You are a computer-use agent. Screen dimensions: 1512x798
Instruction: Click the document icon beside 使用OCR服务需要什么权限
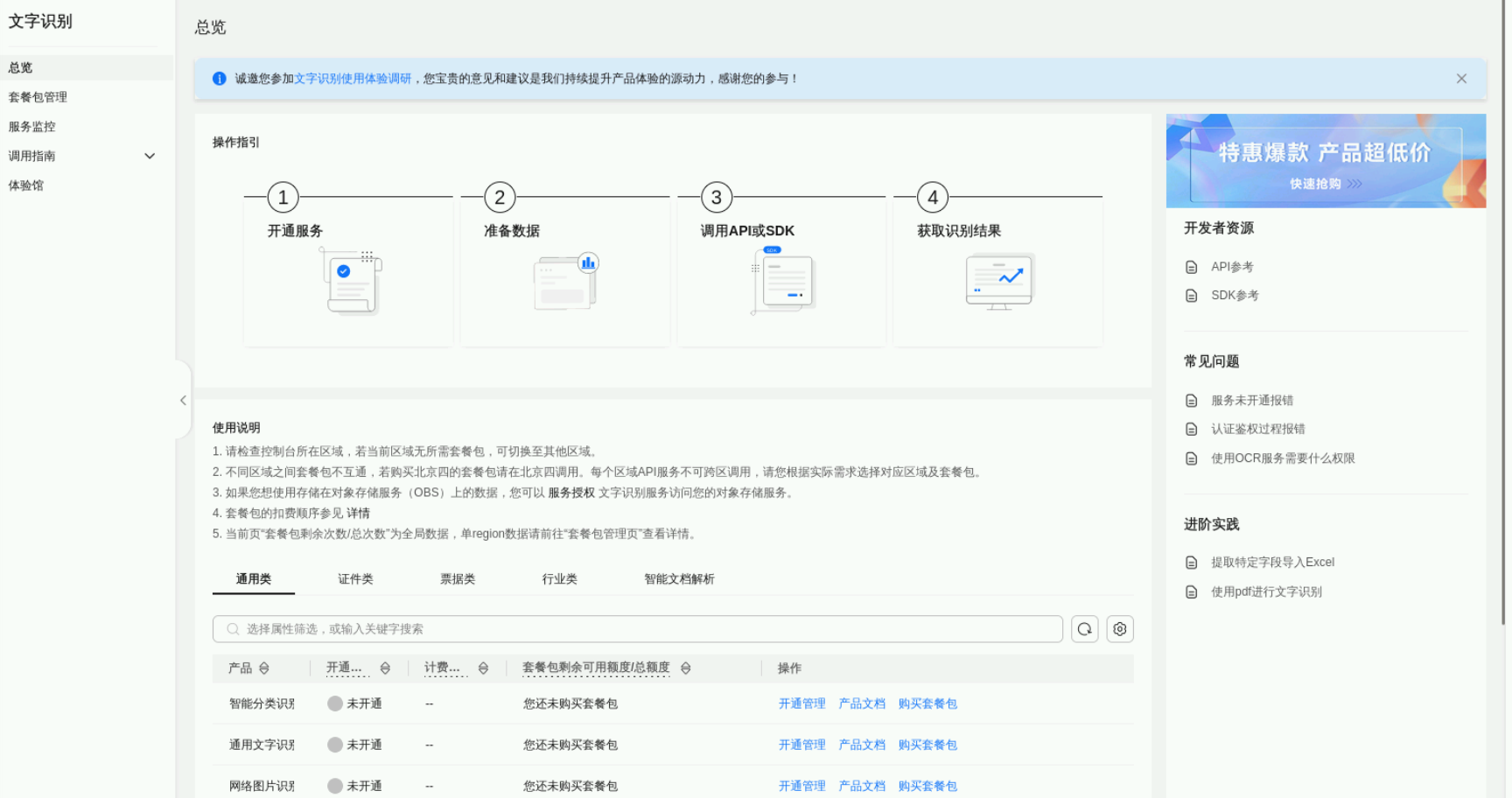click(1191, 458)
